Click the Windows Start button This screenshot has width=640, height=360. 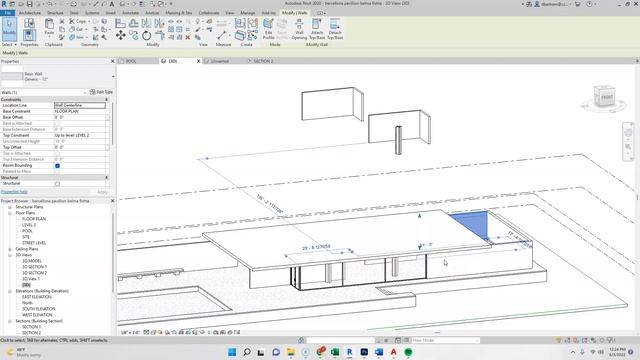pos(232,352)
